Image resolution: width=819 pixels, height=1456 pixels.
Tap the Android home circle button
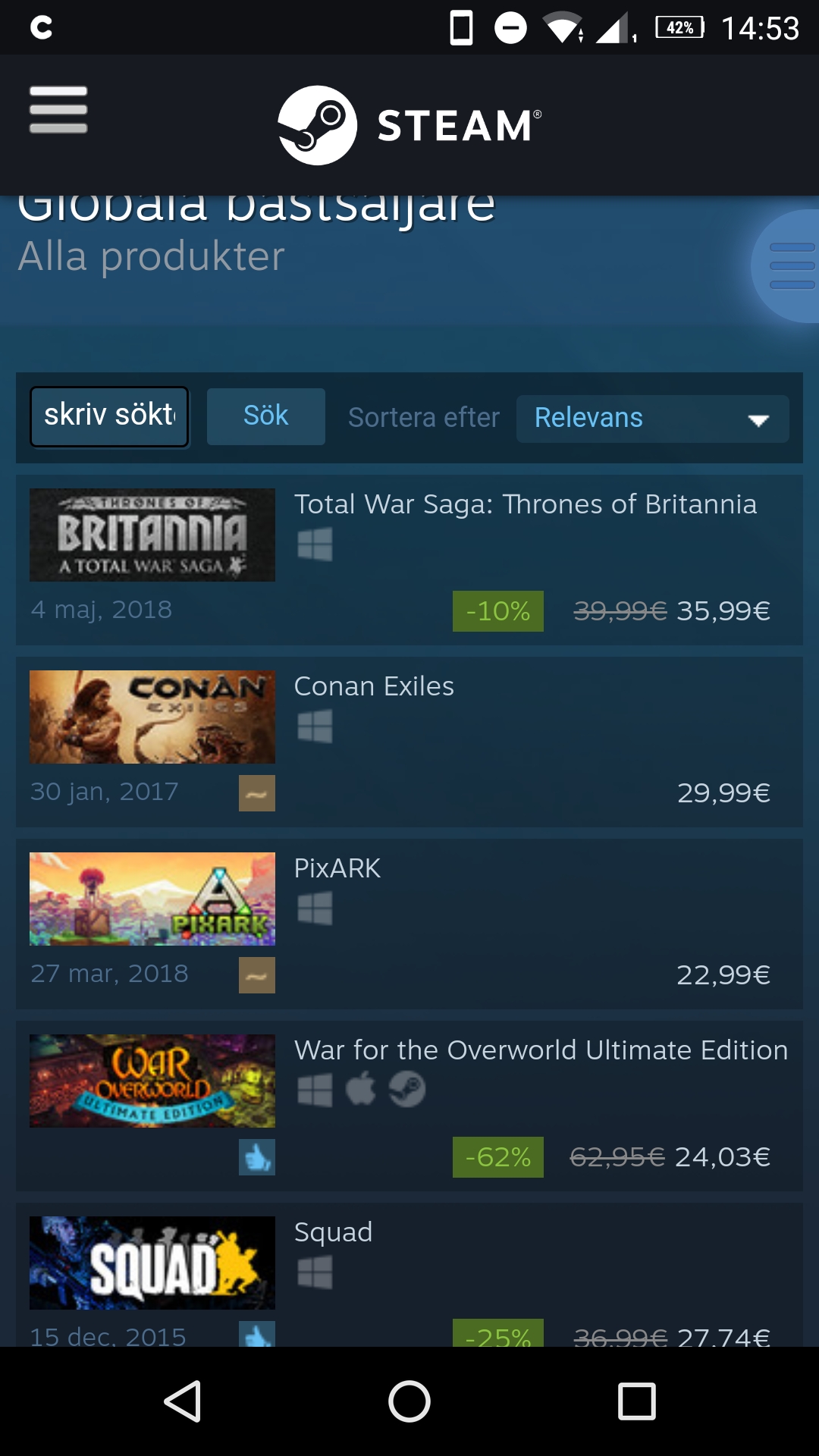click(409, 1401)
